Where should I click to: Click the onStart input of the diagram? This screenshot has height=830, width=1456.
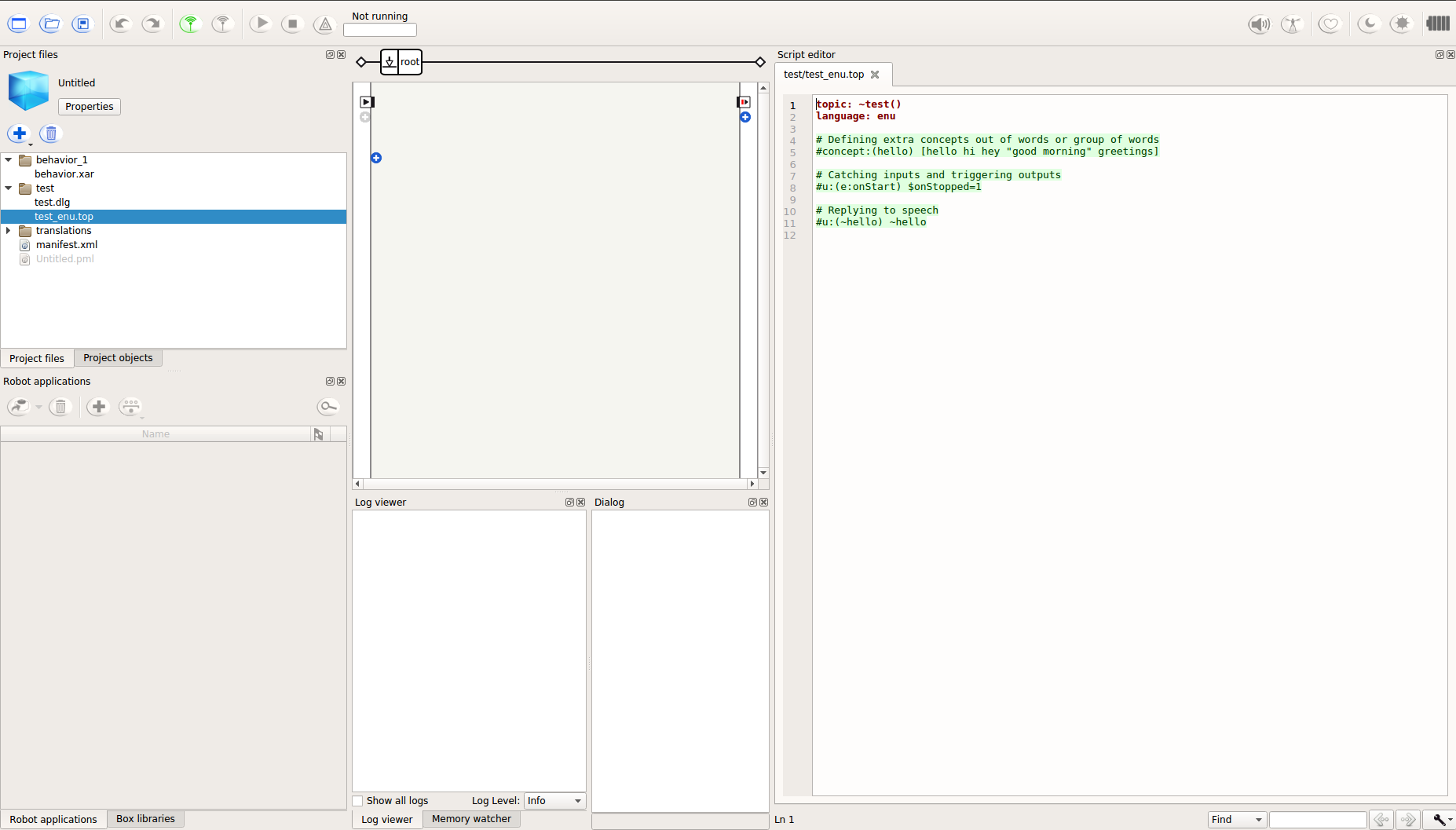point(367,102)
